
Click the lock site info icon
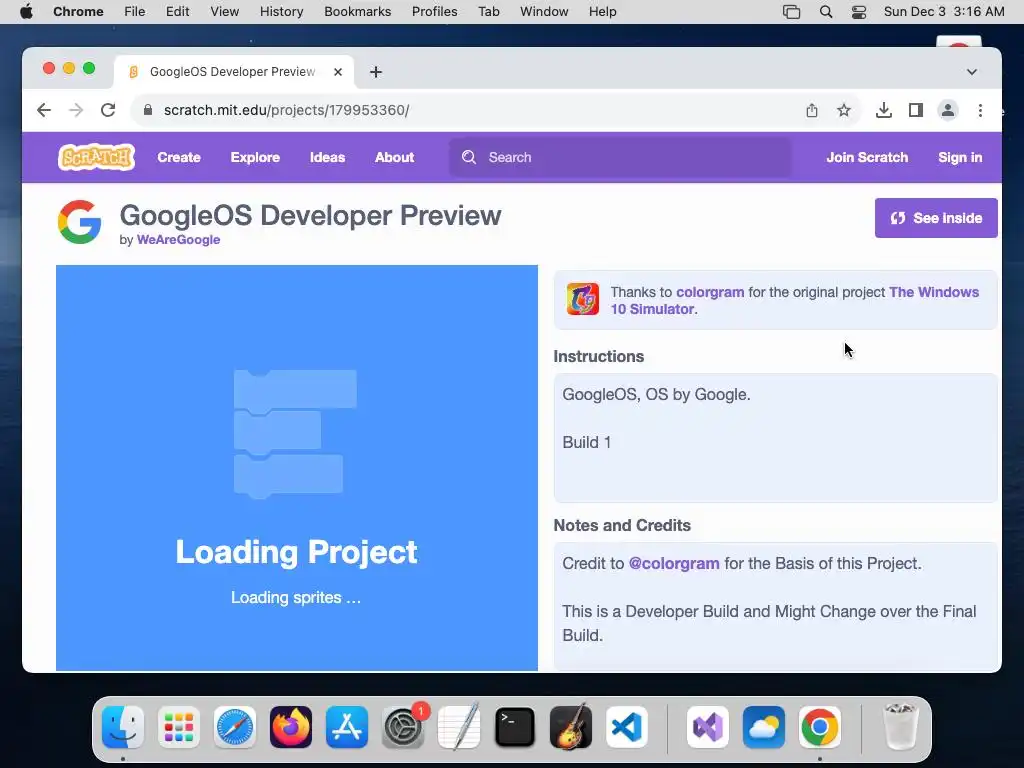click(148, 110)
